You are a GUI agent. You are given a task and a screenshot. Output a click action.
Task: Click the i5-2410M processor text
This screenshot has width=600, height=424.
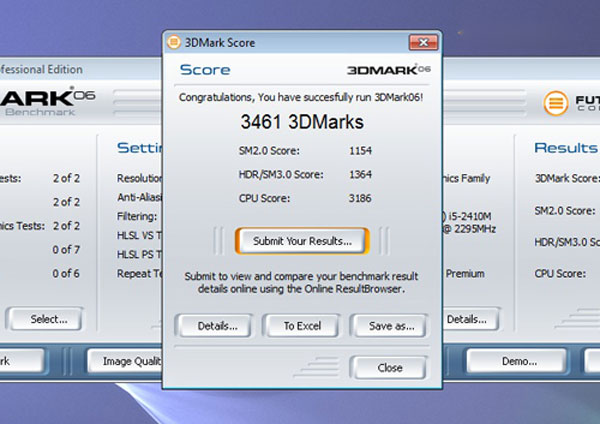point(469,217)
